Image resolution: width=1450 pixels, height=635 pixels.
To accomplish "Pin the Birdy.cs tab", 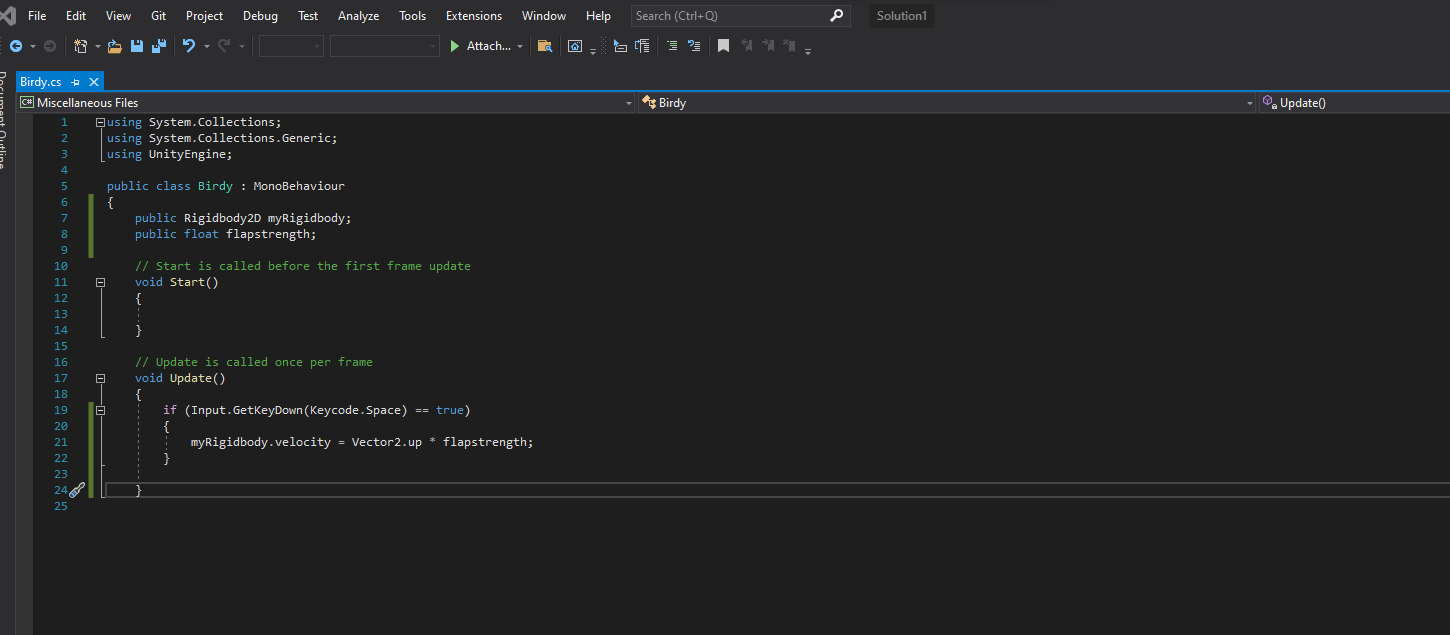I will [x=76, y=82].
